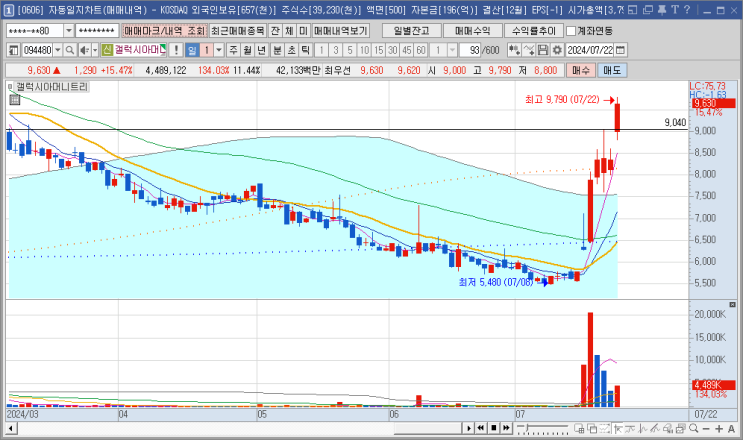
Task: Click play forward control below chart
Action: tap(469, 428)
